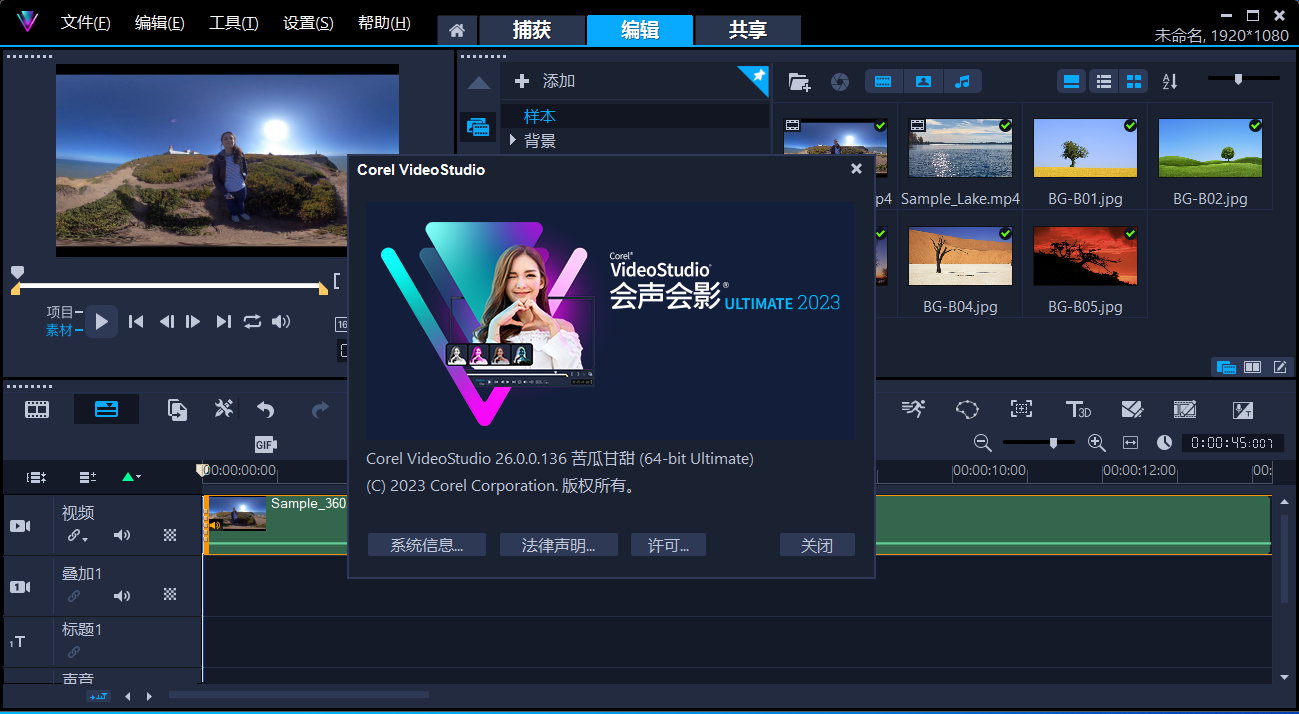Mute the 视频 track audio
This screenshot has width=1299, height=714.
point(122,536)
